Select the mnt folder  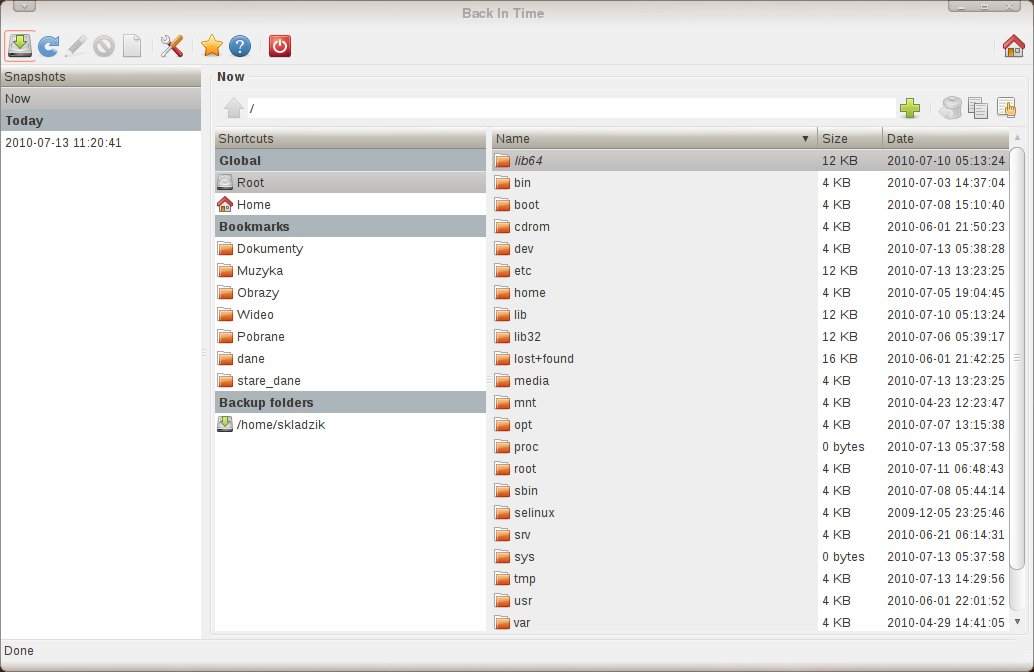tap(750, 402)
